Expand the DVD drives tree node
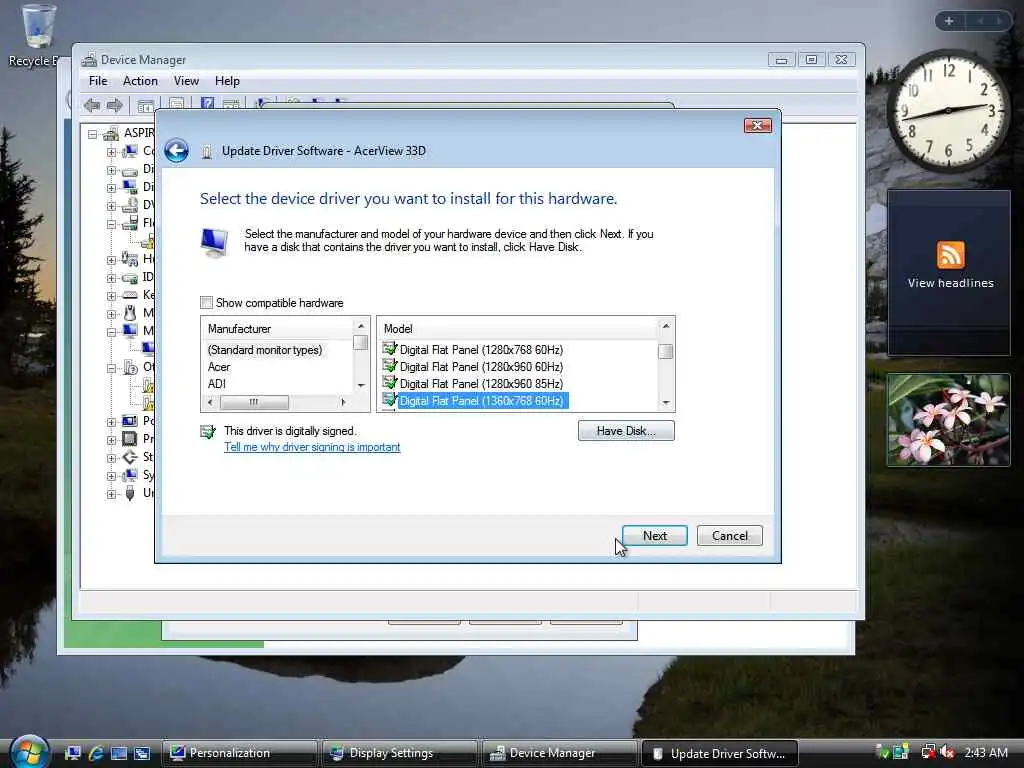The image size is (1024, 768). 111,206
